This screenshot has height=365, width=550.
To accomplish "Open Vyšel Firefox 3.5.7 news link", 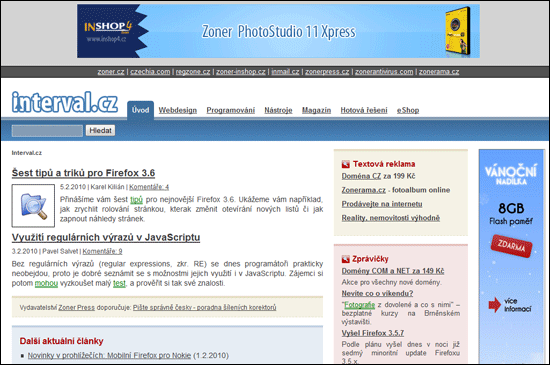I will 373,333.
